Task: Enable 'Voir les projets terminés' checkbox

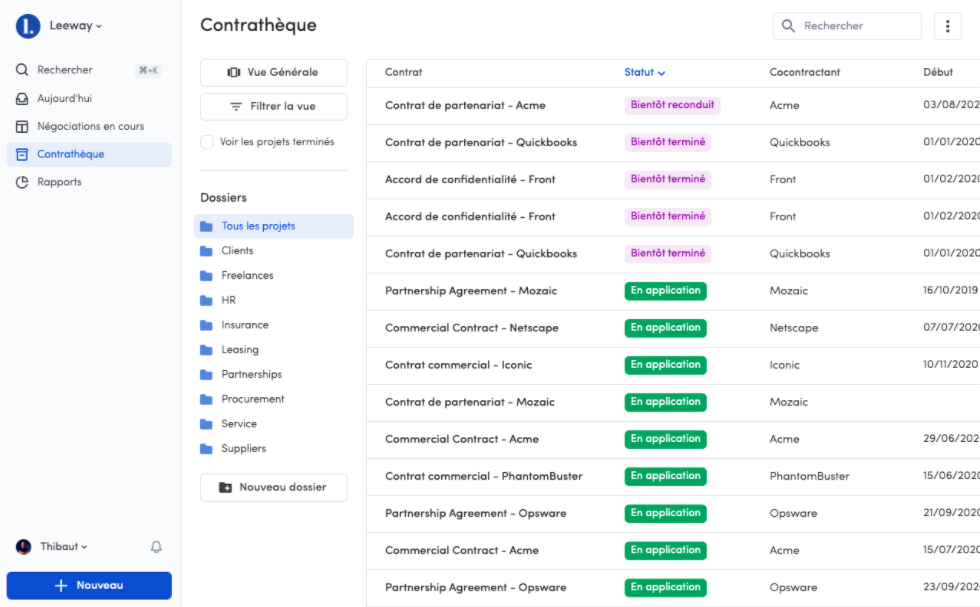Action: coord(207,142)
